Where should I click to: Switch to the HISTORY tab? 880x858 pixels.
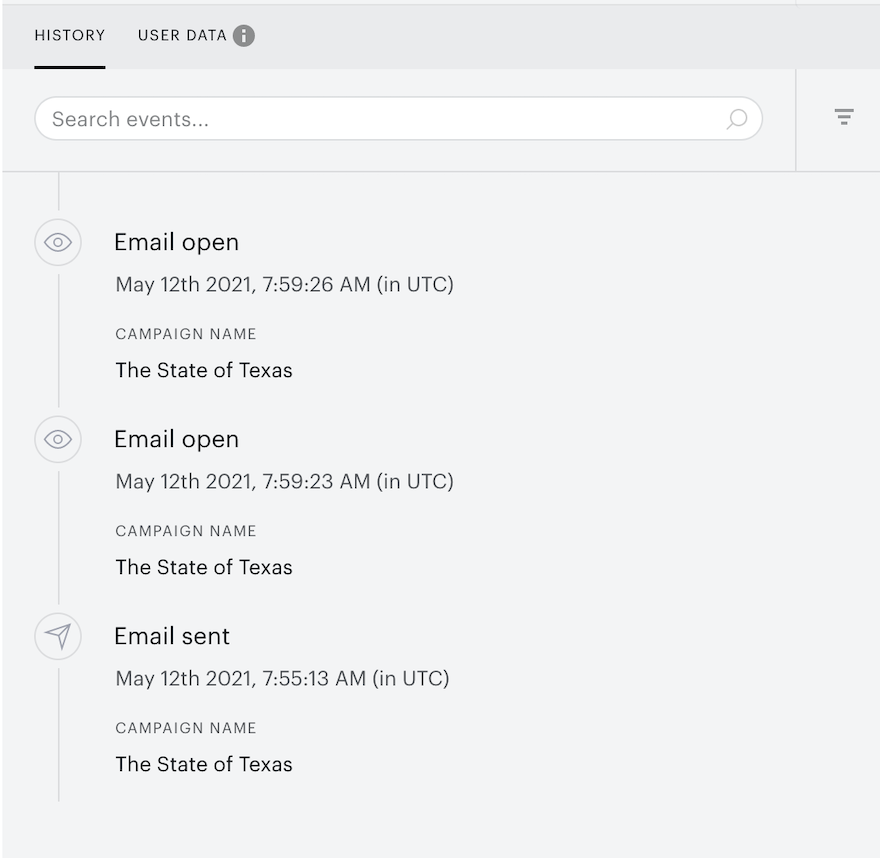70,35
